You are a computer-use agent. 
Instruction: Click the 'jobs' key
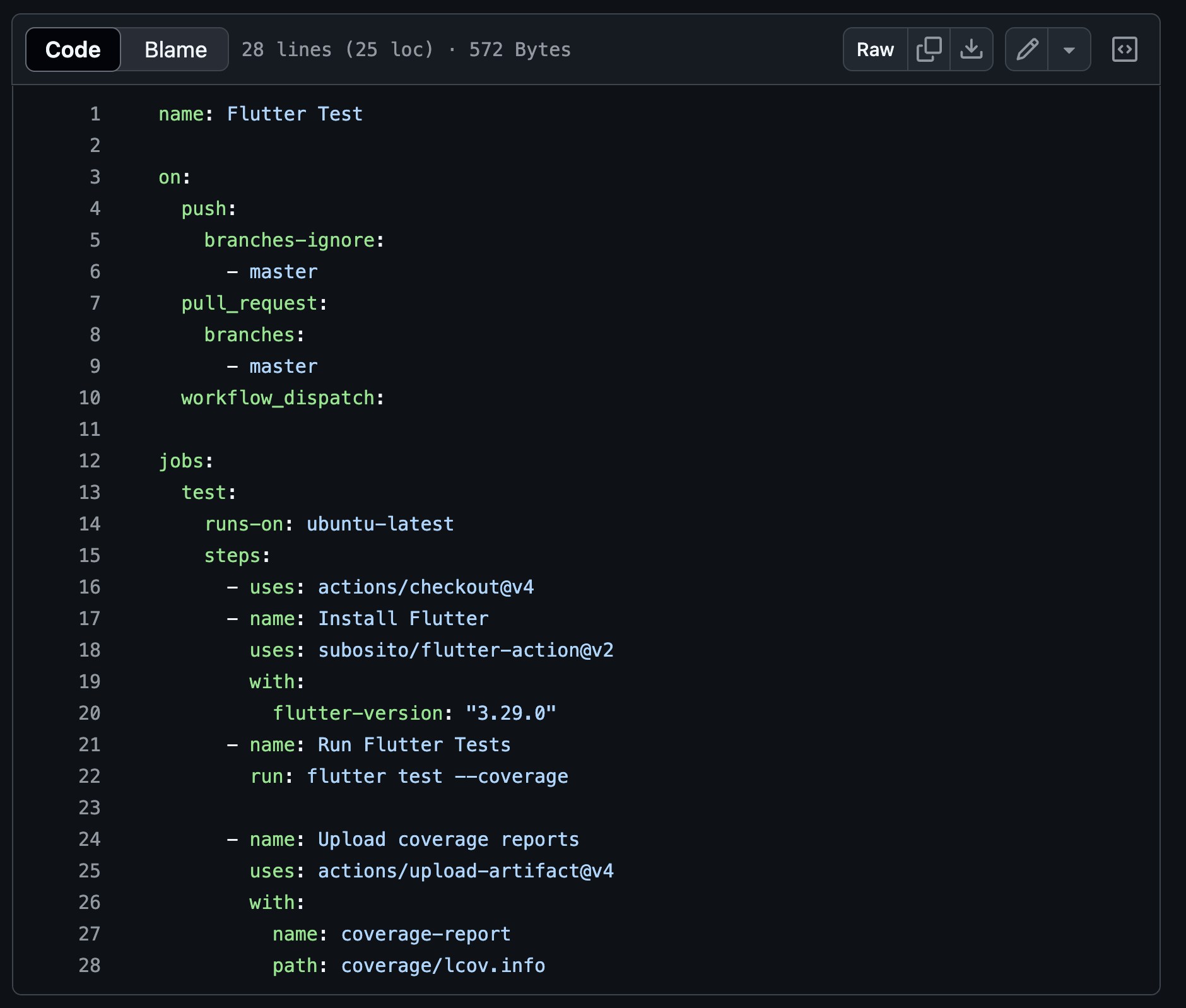pos(181,461)
